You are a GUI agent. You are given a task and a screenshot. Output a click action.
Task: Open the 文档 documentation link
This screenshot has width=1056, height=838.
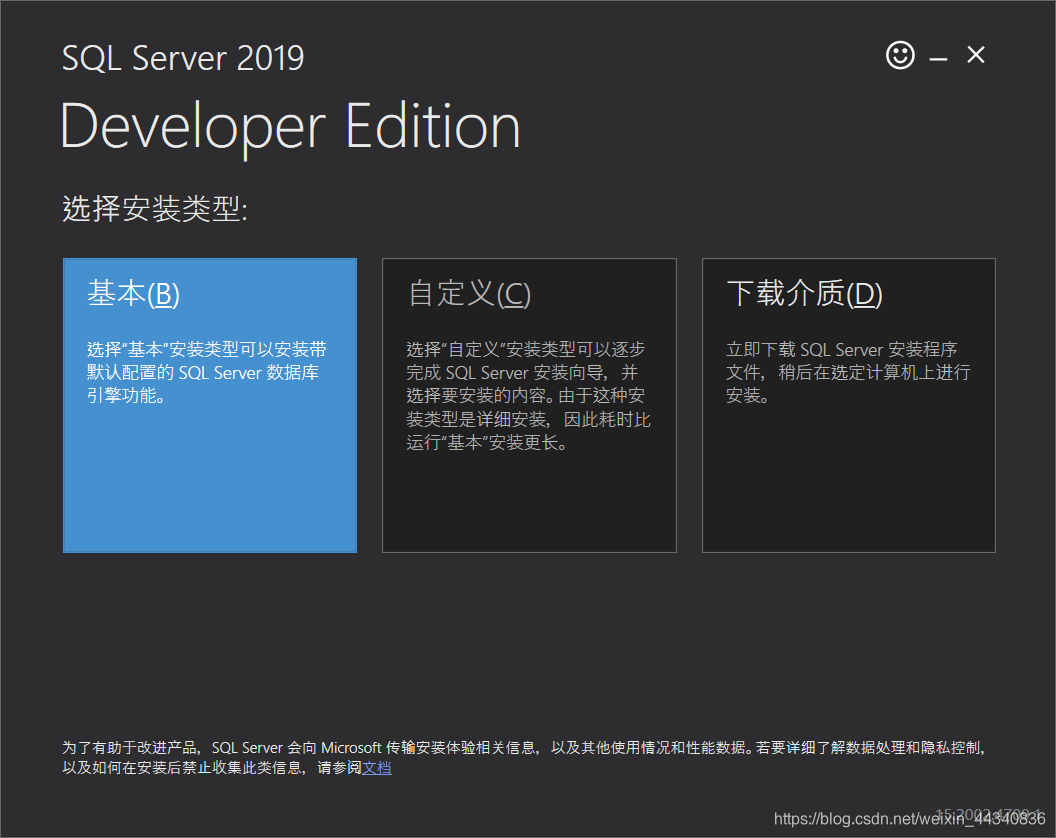coord(376,768)
